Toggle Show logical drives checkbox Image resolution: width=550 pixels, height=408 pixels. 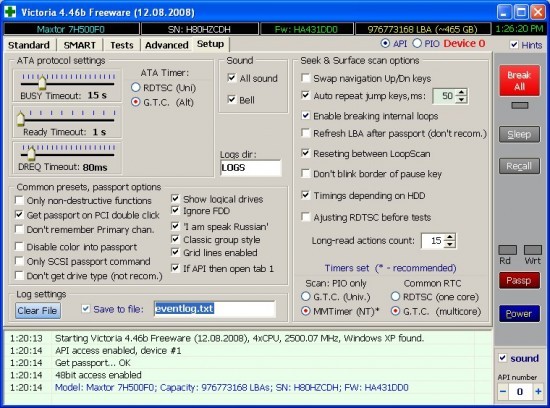[x=175, y=199]
